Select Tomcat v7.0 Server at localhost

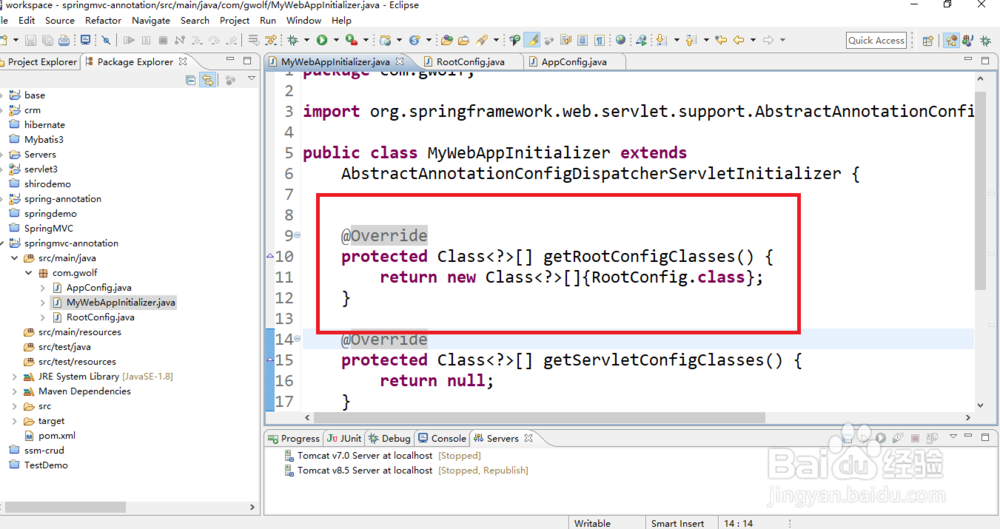point(383,456)
